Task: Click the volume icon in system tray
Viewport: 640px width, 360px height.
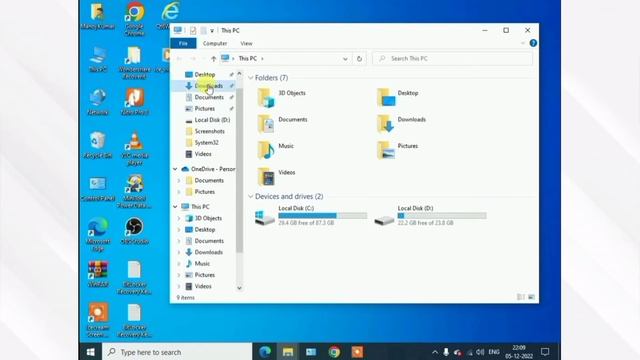Action: [480, 352]
